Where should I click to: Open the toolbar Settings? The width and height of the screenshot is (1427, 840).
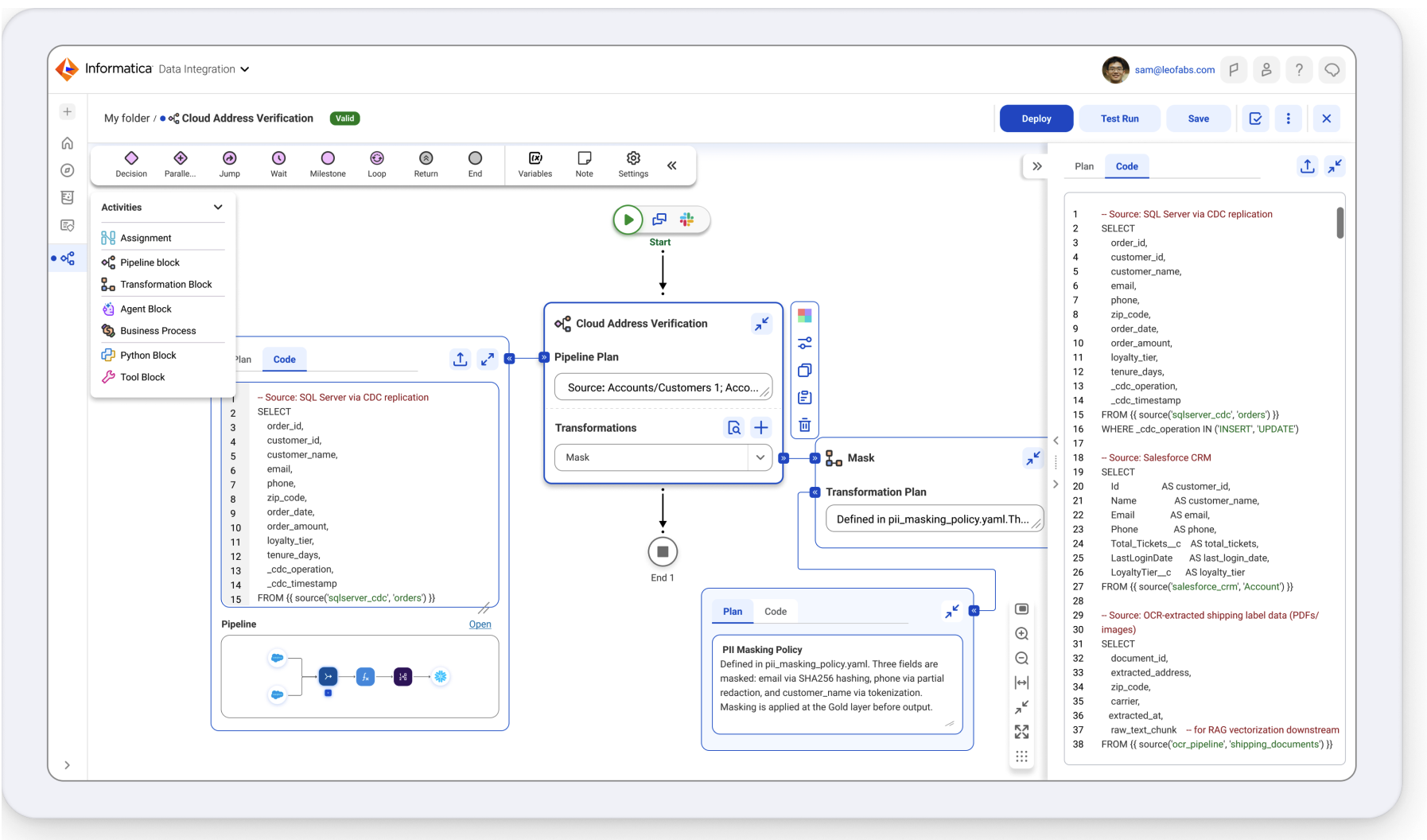633,165
